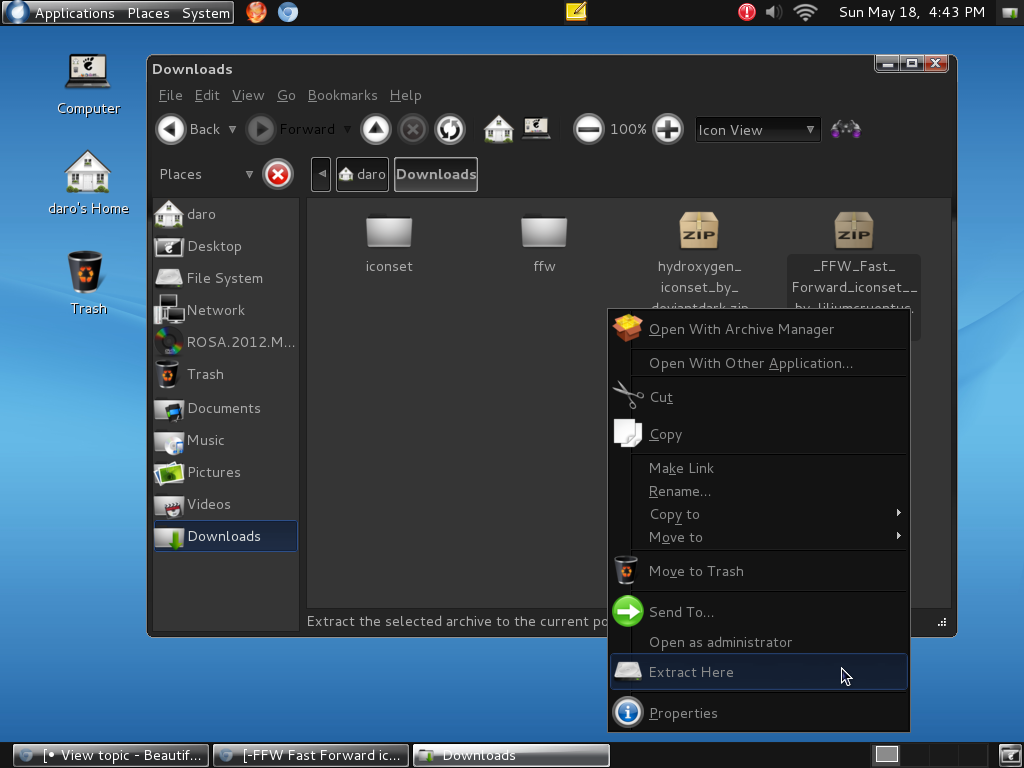
Task: Click the Back button
Action: (x=190, y=129)
